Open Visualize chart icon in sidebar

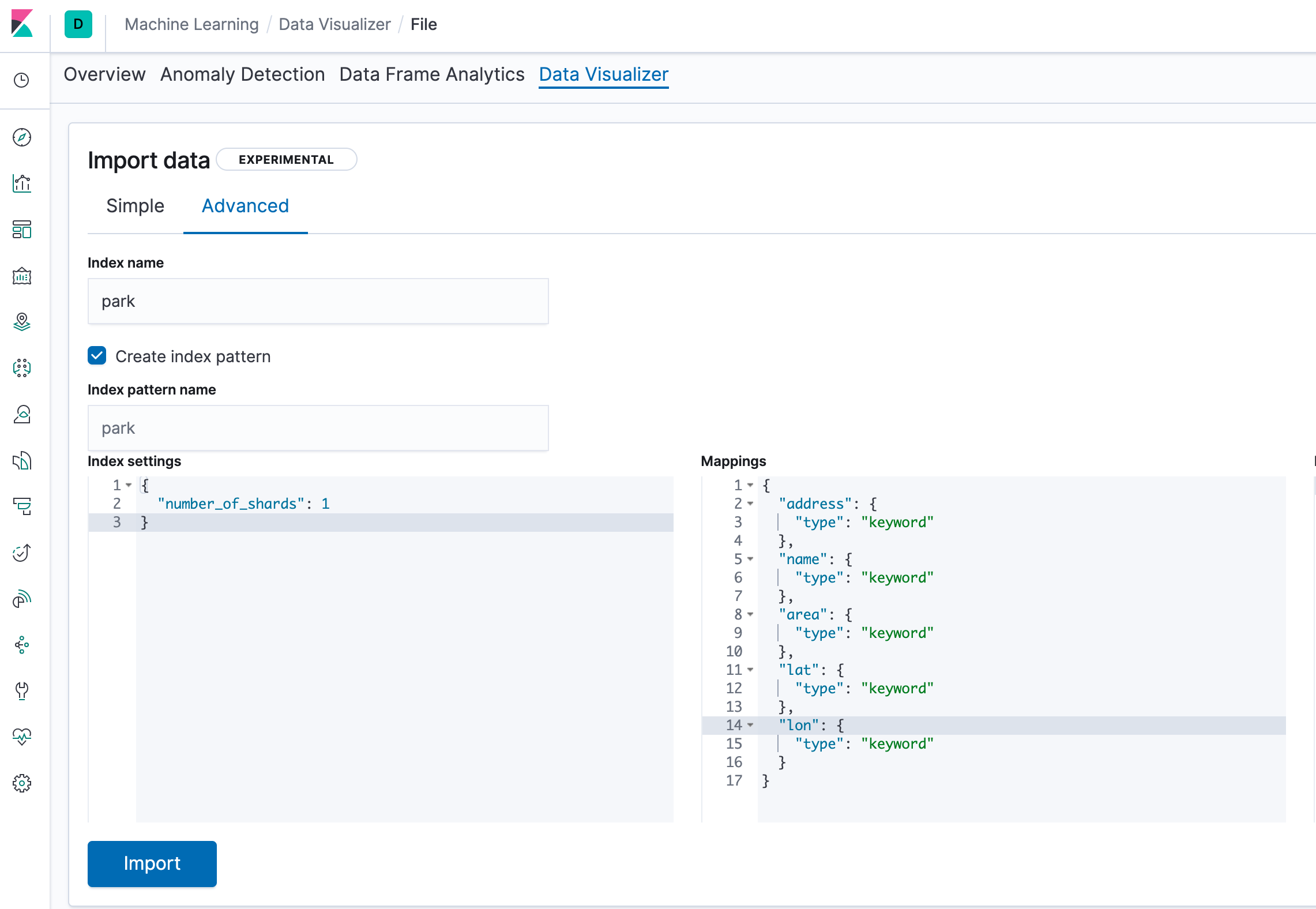coord(22,183)
